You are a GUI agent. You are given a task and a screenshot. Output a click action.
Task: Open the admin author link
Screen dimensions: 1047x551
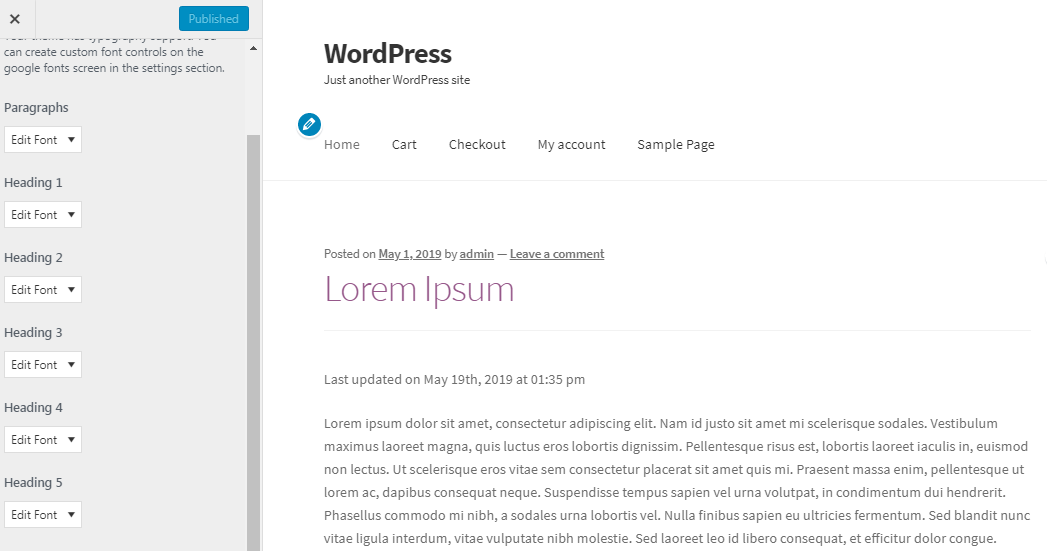[477, 254]
